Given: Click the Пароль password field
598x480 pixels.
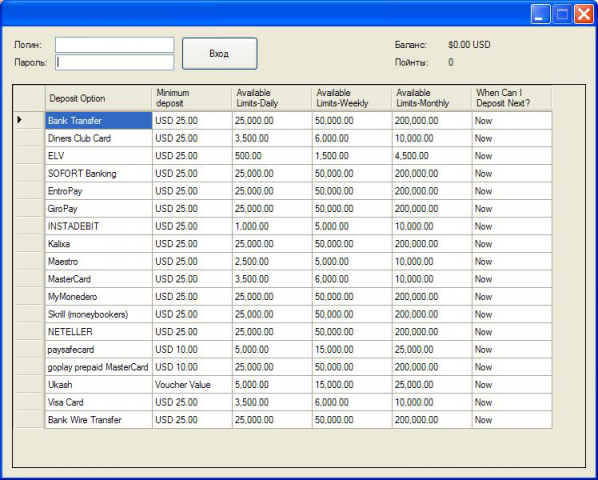Looking at the screenshot, I should click(114, 63).
